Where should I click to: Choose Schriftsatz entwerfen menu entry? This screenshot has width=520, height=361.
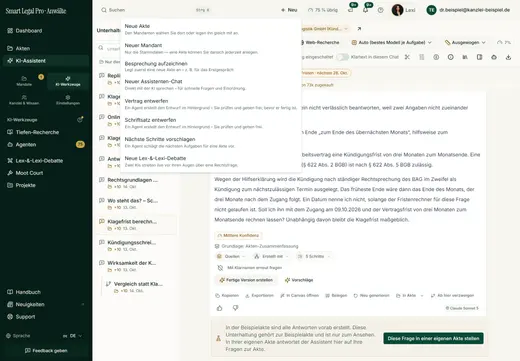point(211,123)
